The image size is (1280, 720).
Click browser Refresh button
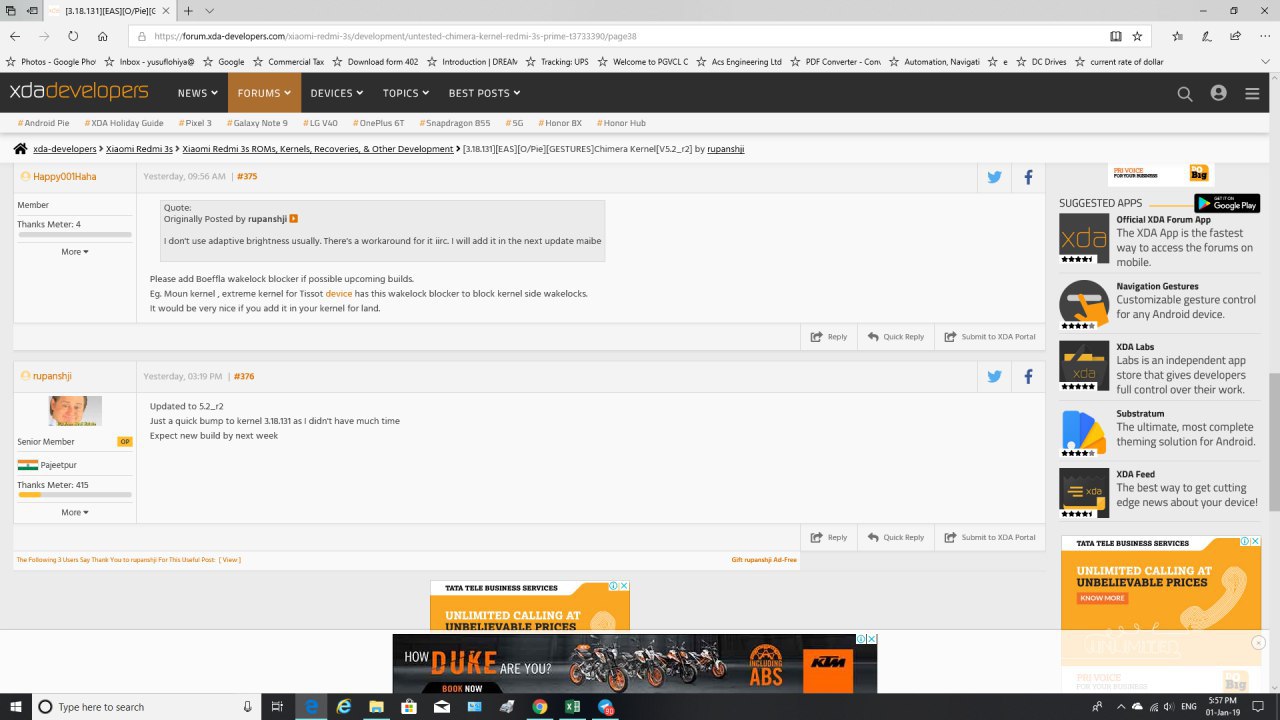[72, 36]
